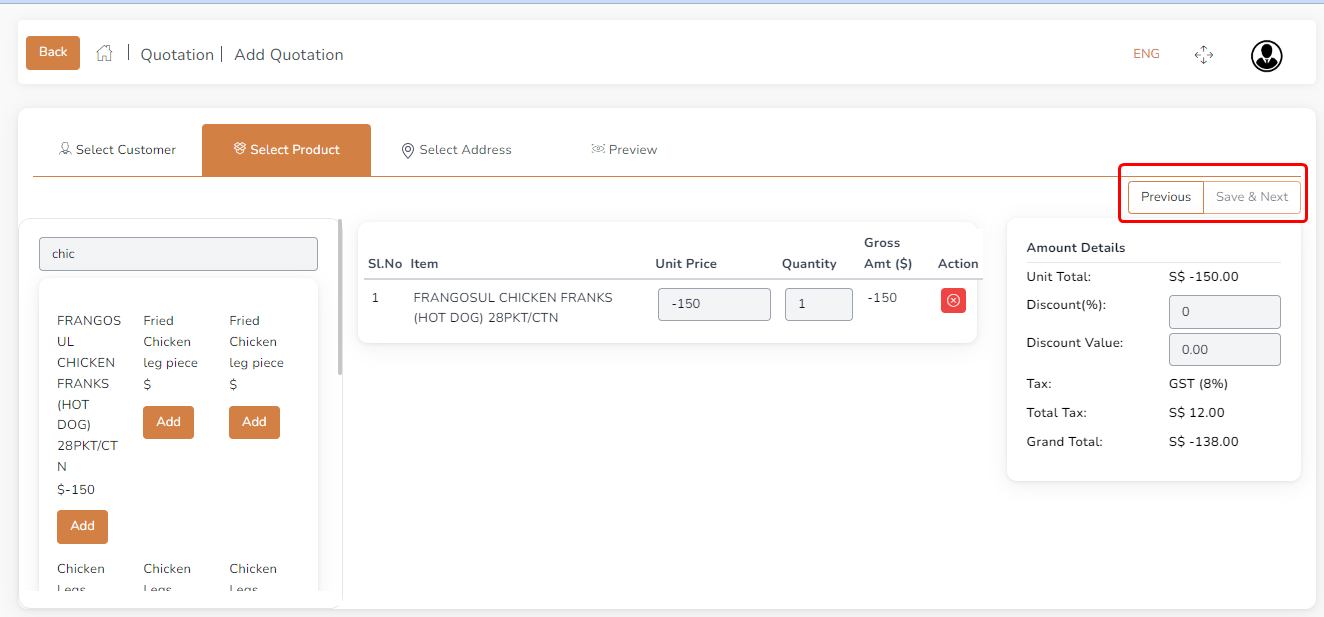Focus the product search field containing 'chic'

pyautogui.click(x=178, y=254)
